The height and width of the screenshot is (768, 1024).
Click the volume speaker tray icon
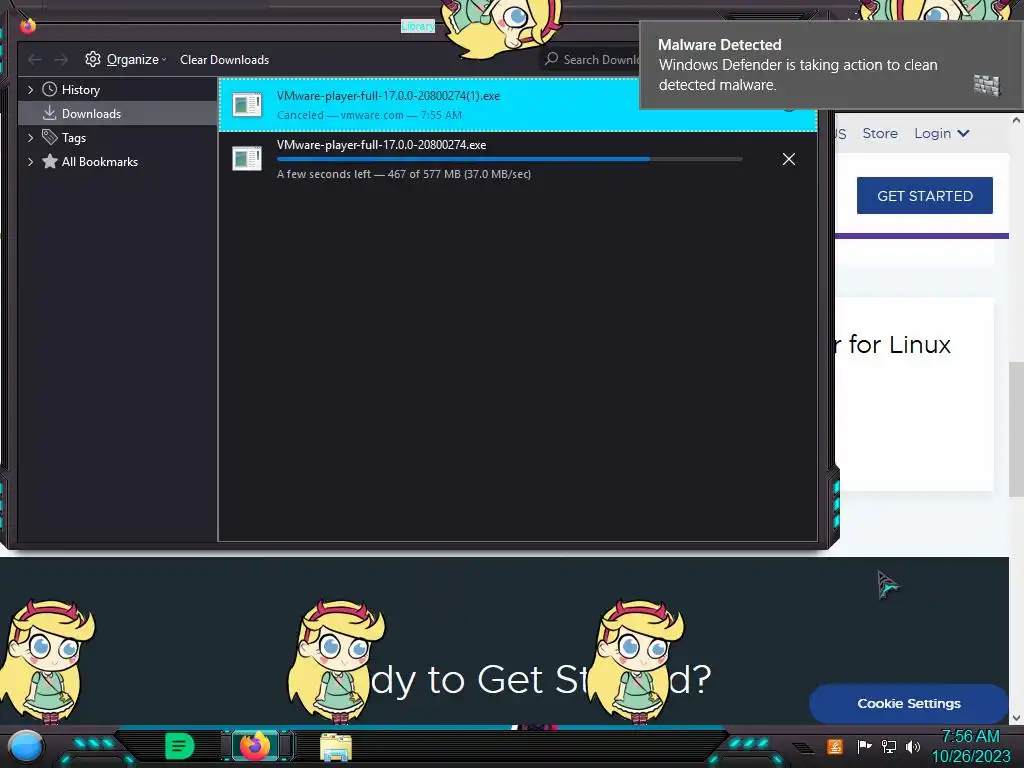[x=912, y=746]
